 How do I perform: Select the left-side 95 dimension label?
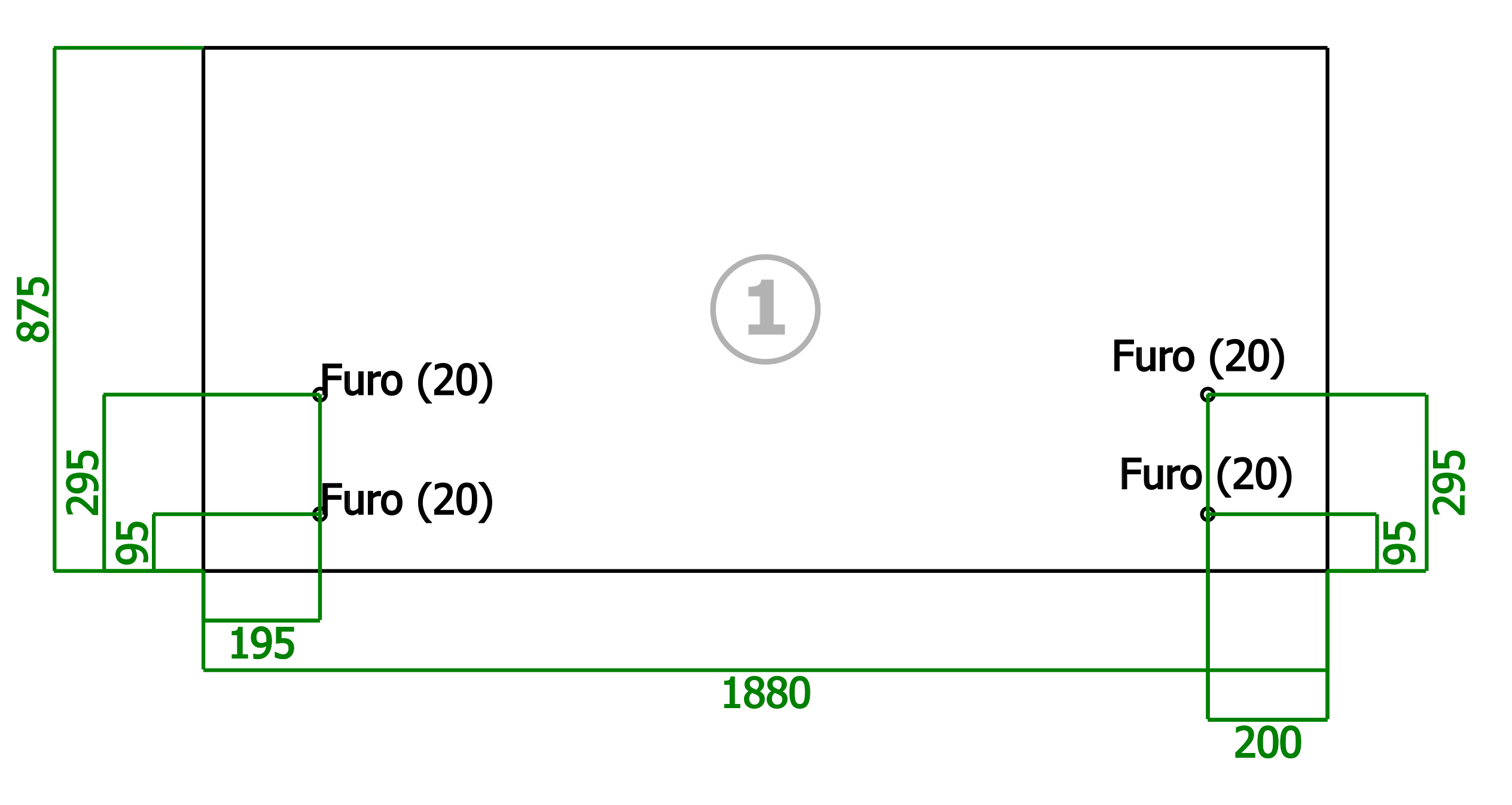tap(132, 543)
